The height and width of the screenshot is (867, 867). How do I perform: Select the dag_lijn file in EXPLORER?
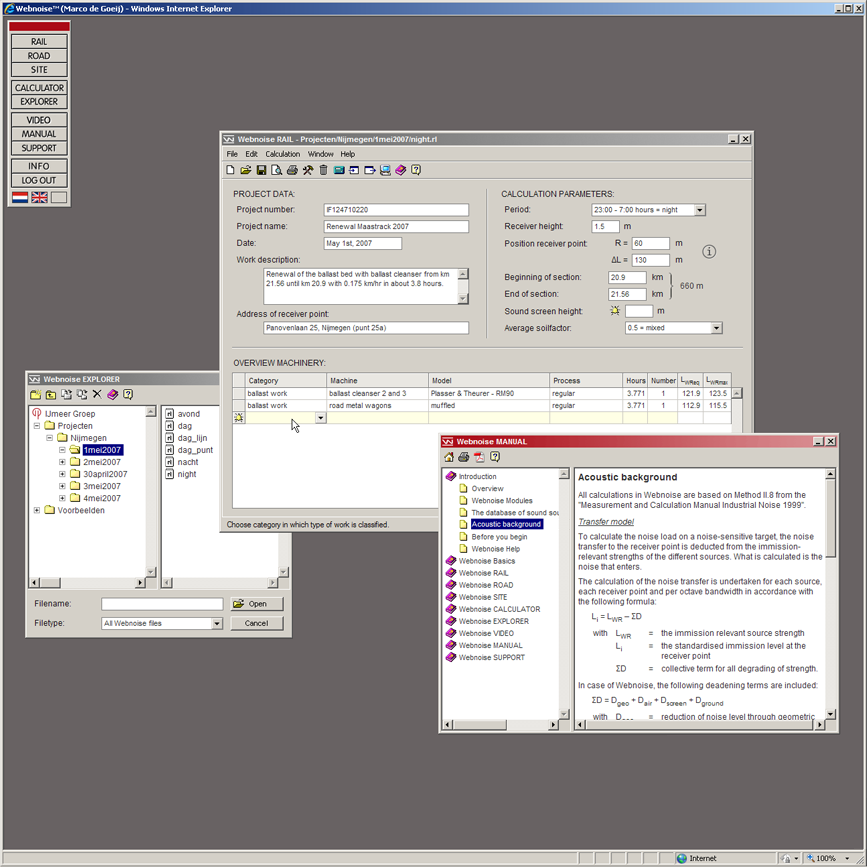[x=192, y=438]
